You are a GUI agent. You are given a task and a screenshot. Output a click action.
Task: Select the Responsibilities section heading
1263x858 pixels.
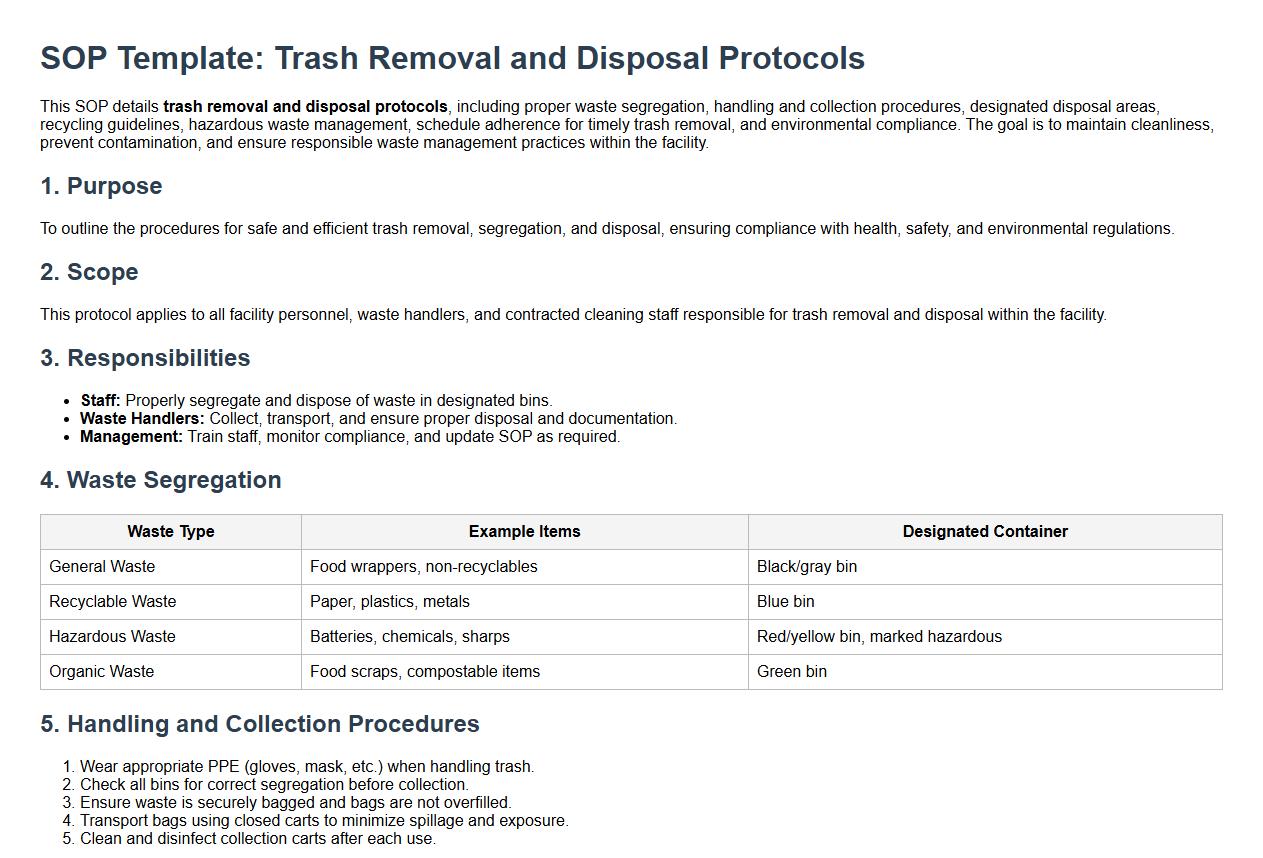pos(145,358)
